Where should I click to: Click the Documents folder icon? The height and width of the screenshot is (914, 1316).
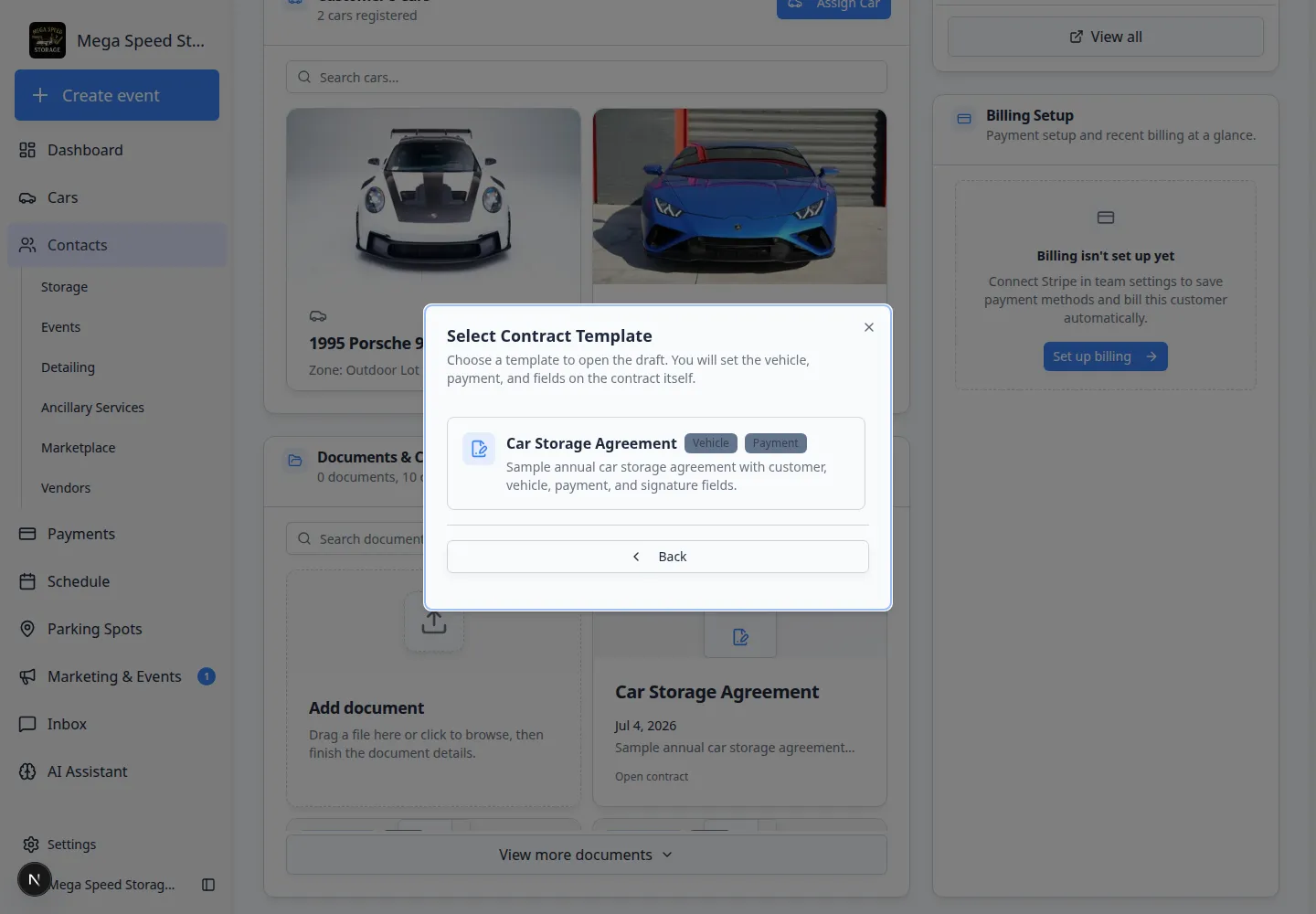(295, 461)
